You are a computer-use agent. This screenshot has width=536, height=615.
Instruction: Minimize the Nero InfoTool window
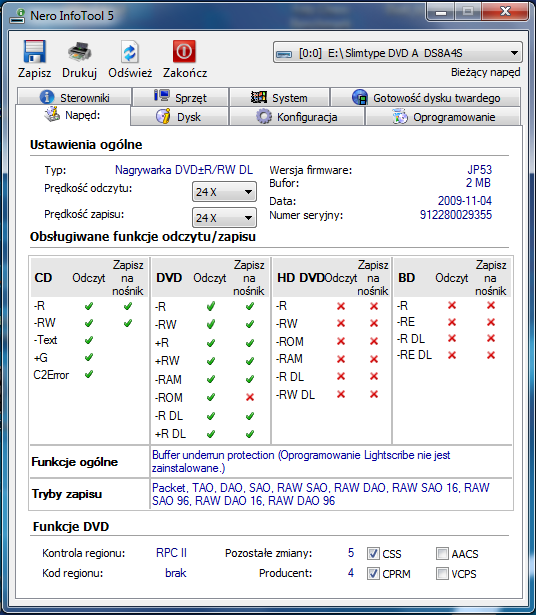pyautogui.click(x=440, y=13)
